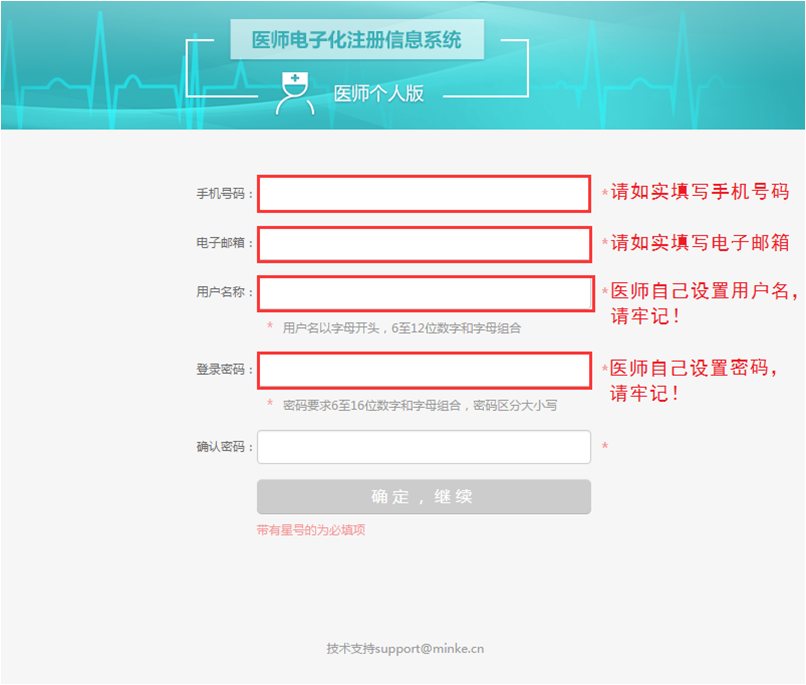
Task: Click the asterisk beside 请如实填写手机号码
Action: tap(603, 189)
